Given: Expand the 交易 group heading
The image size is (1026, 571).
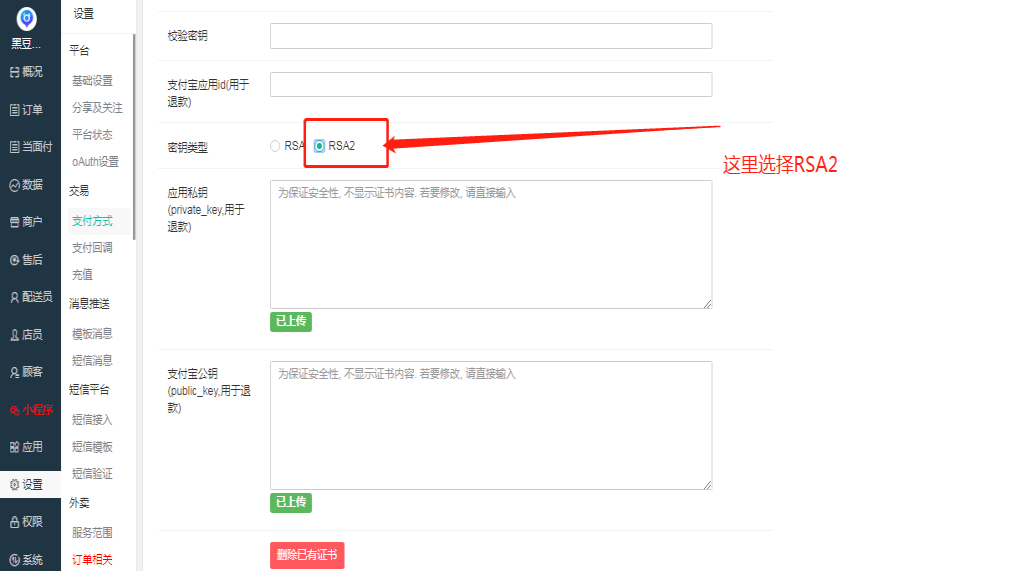Looking at the screenshot, I should pyautogui.click(x=79, y=191).
